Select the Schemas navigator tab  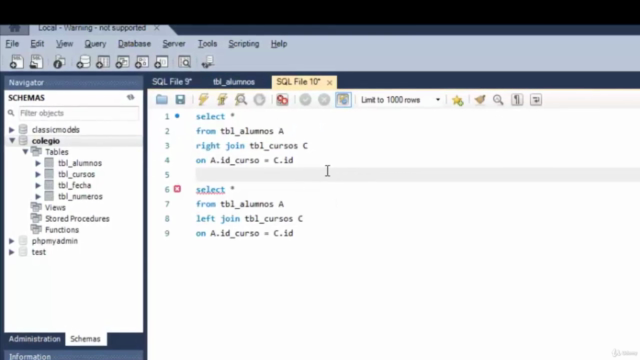85,339
